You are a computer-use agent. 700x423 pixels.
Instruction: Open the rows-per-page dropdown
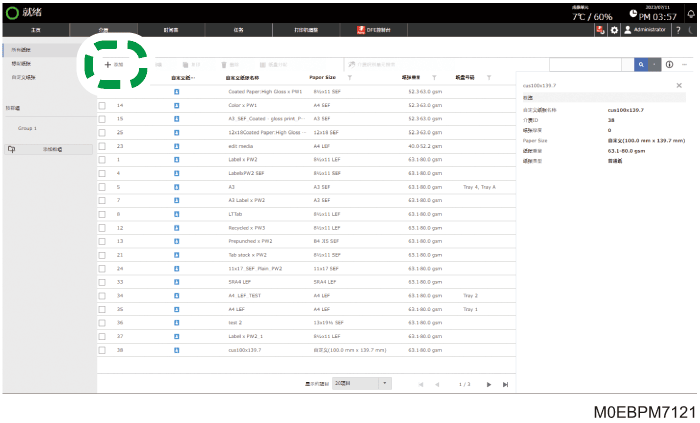[x=362, y=384]
